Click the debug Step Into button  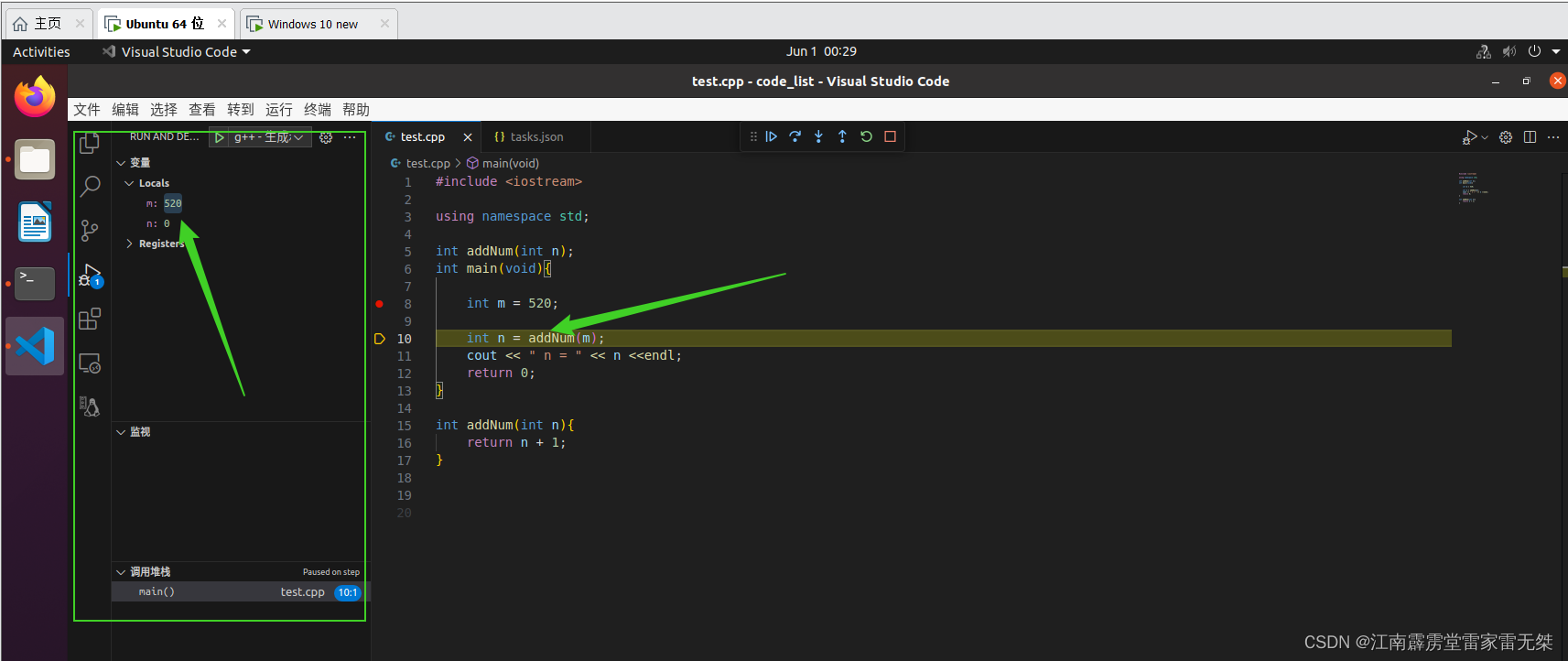pyautogui.click(x=818, y=136)
